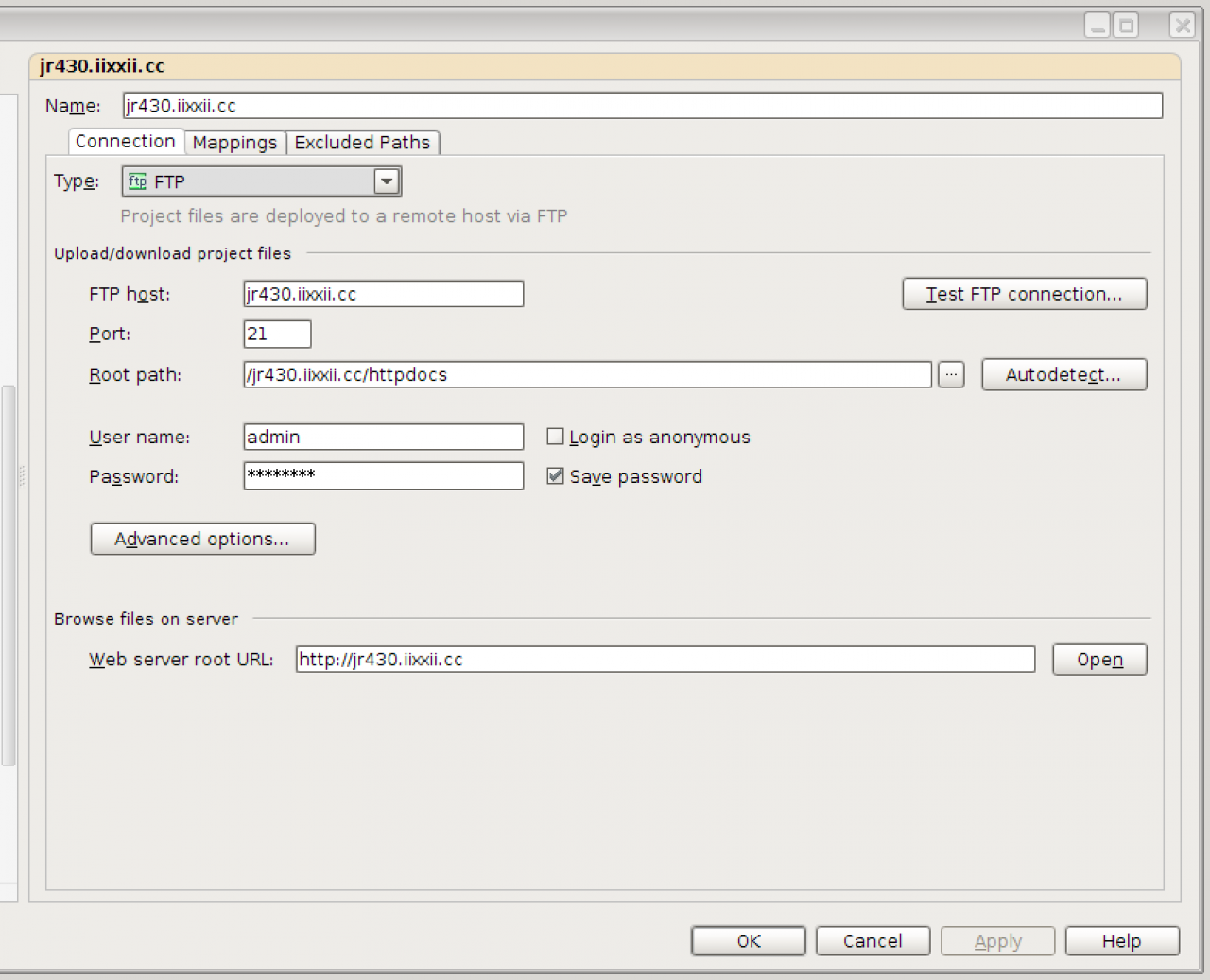
Task: Open Advanced options dialog
Action: [202, 539]
